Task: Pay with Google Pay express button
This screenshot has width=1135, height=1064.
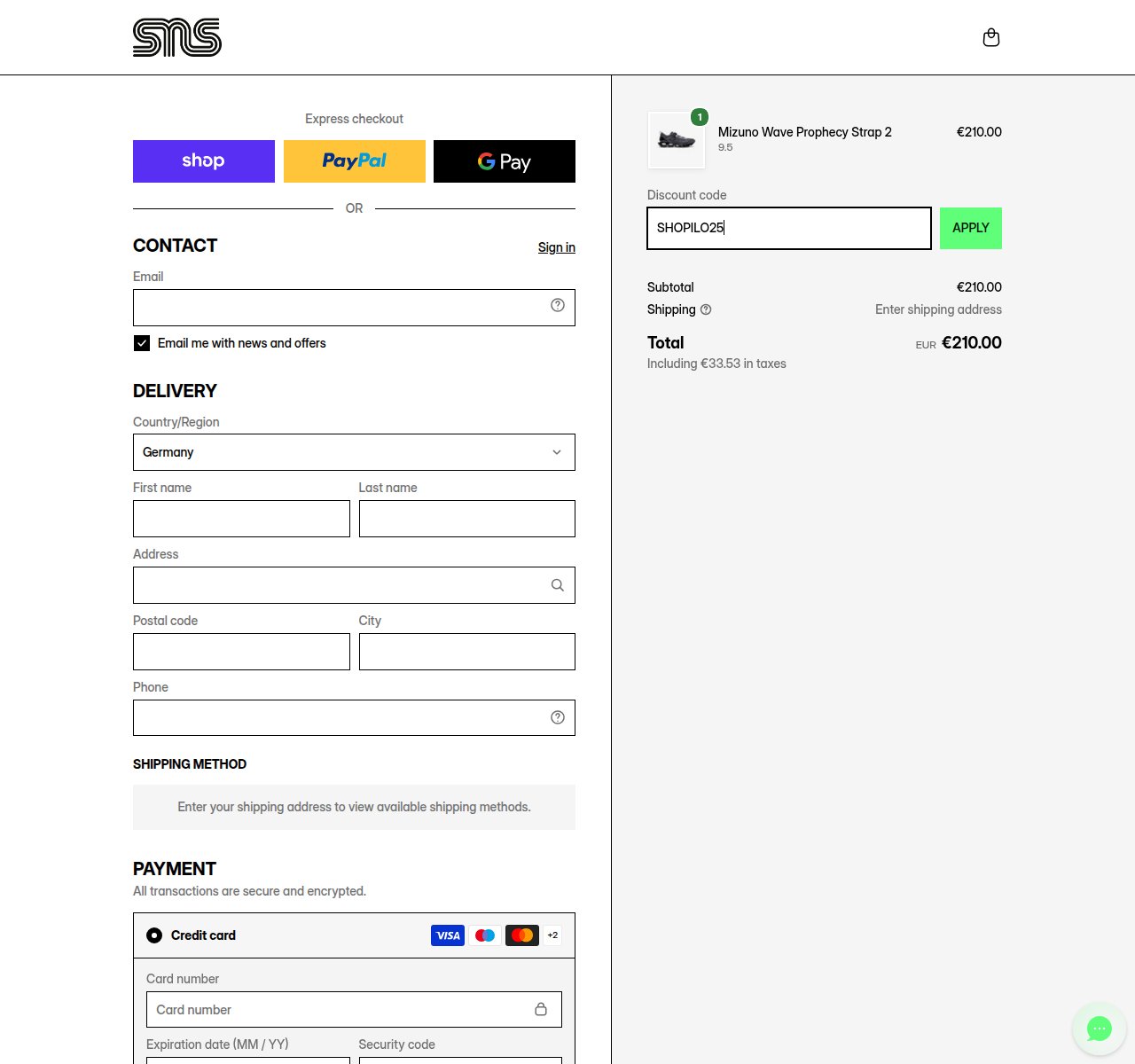Action: coord(505,161)
